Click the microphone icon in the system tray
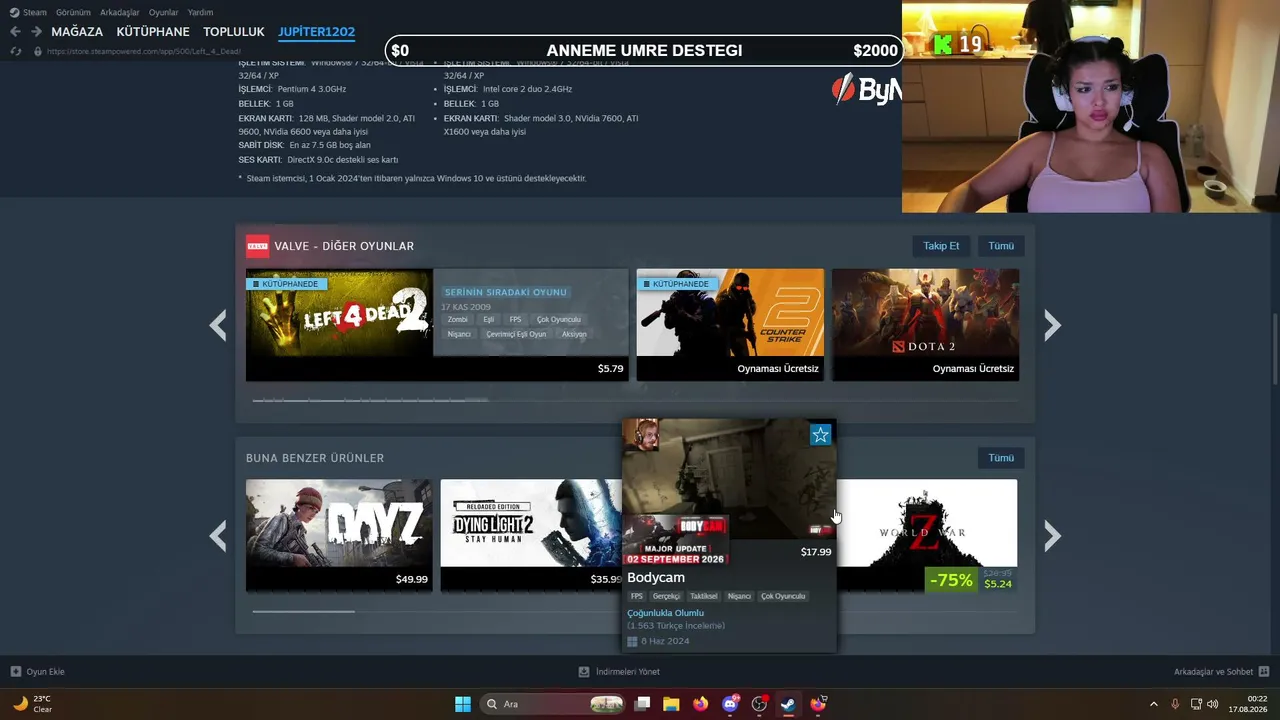The image size is (1280, 720). click(x=1175, y=704)
